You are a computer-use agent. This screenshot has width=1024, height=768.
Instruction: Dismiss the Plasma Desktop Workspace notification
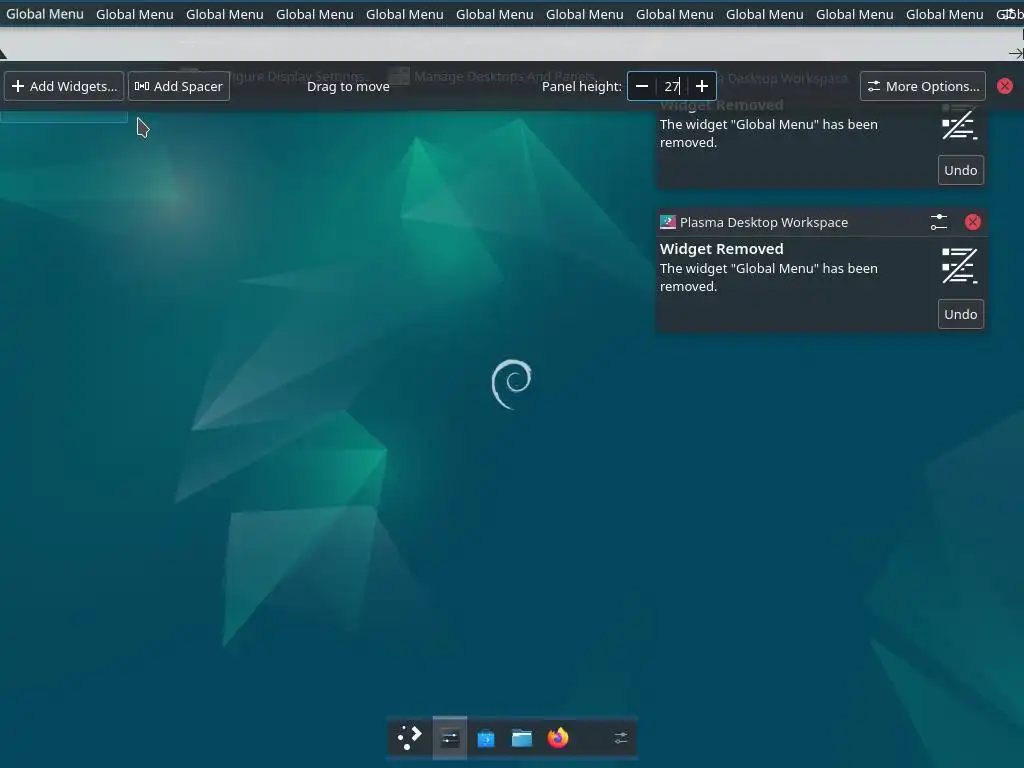click(x=972, y=222)
